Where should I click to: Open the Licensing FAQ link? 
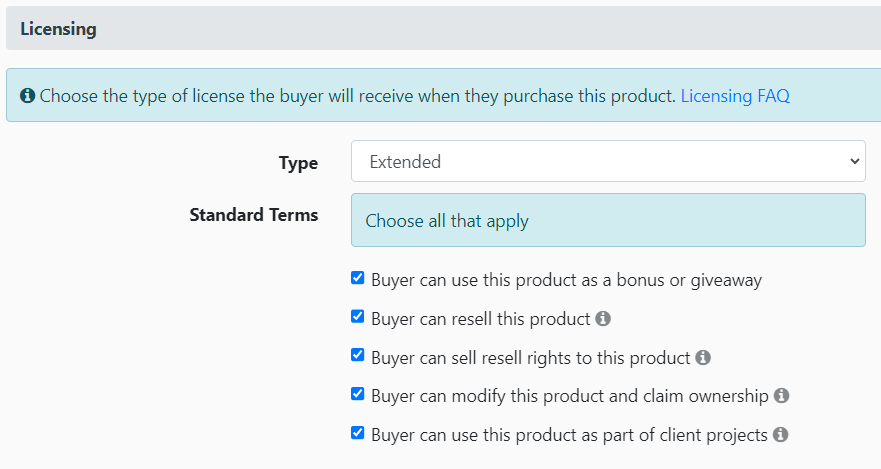coord(735,96)
